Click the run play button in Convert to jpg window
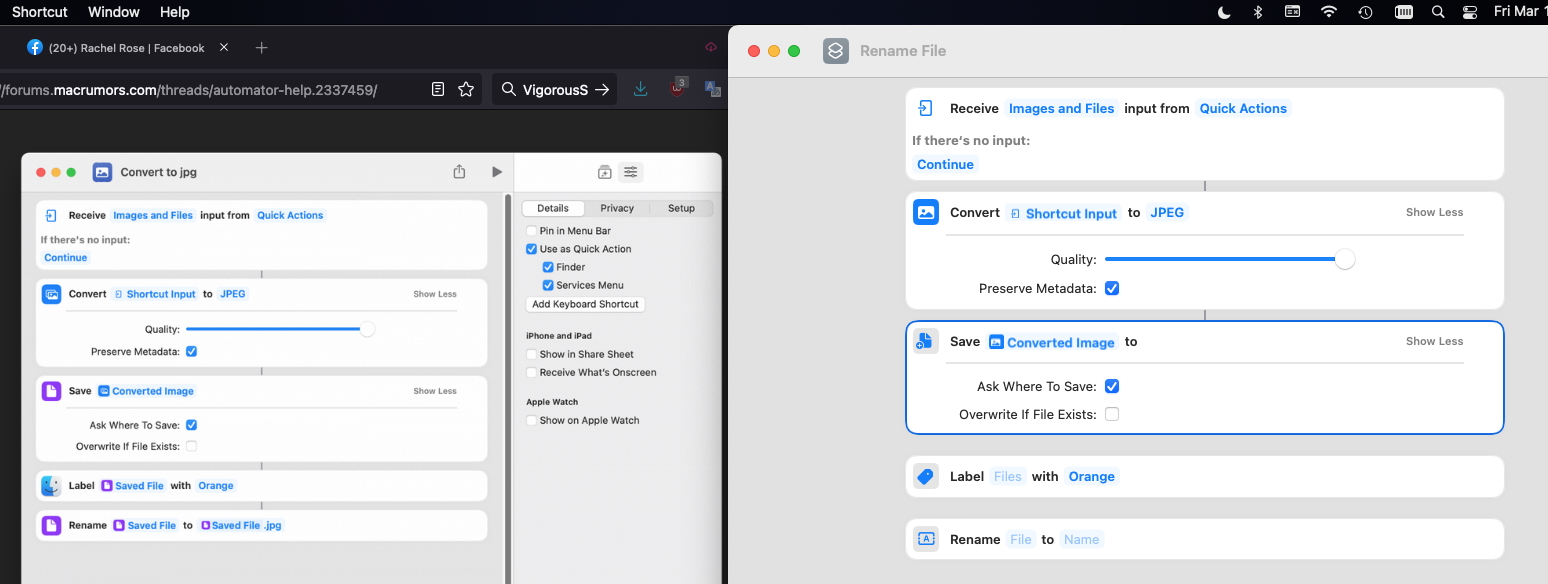Viewport: 1548px width, 584px height. 497,172
